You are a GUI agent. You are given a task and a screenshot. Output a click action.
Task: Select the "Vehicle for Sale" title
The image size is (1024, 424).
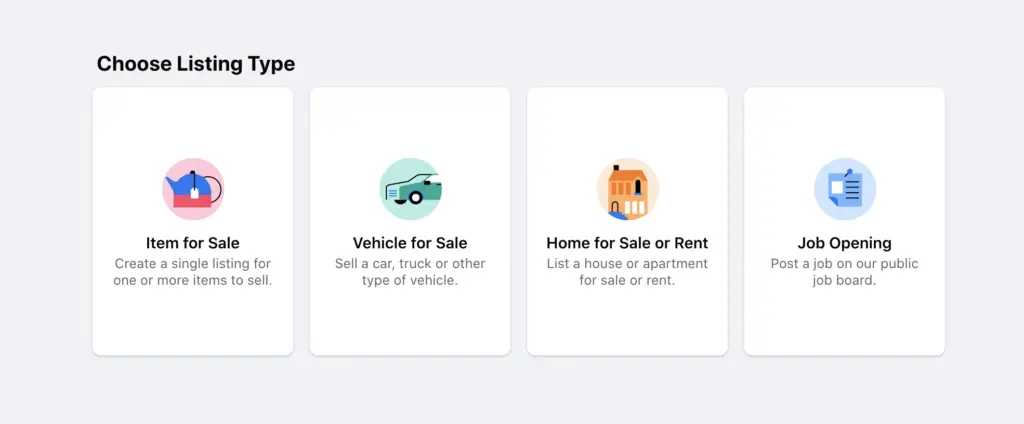(410, 243)
